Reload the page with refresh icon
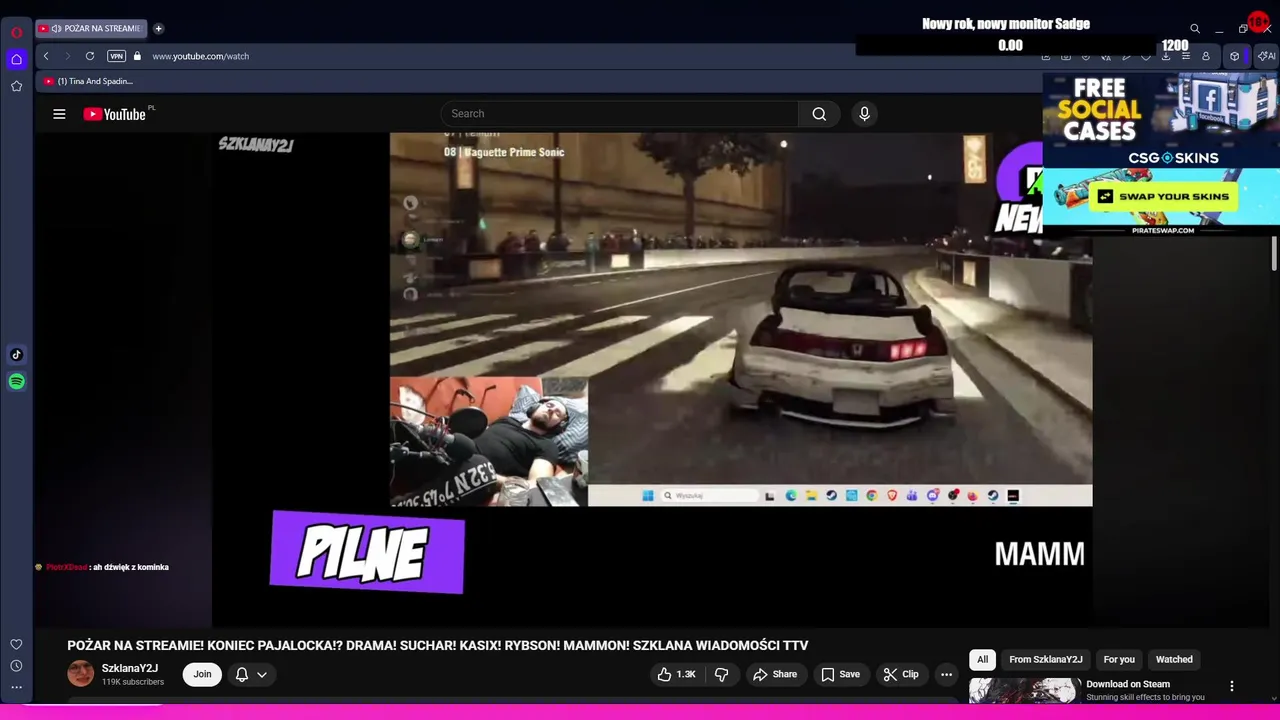Viewport: 1280px width, 720px height. 90,56
